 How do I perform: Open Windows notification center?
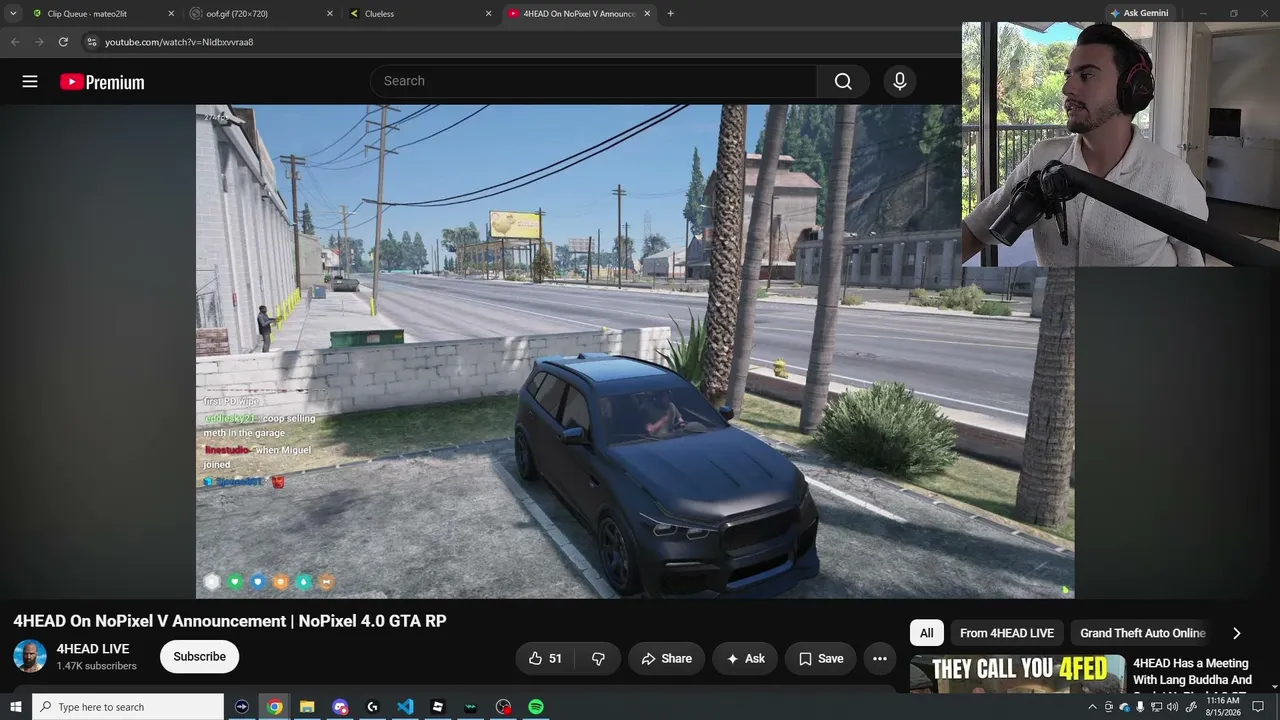[1259, 707]
